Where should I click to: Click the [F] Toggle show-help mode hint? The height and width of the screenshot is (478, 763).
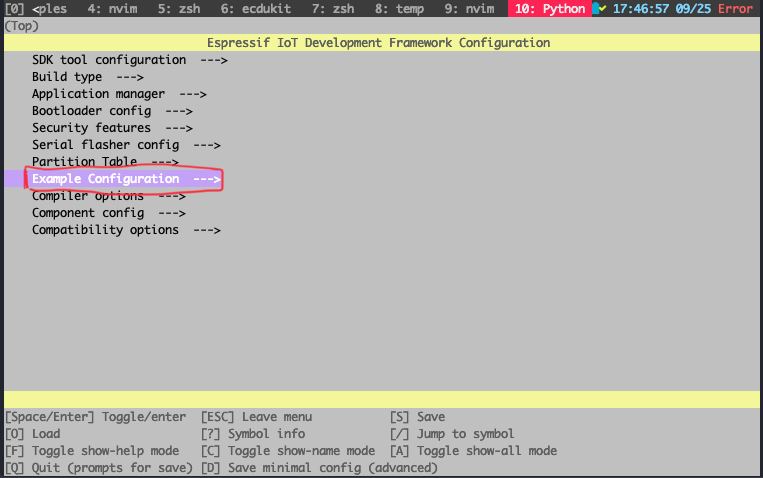tap(92, 451)
